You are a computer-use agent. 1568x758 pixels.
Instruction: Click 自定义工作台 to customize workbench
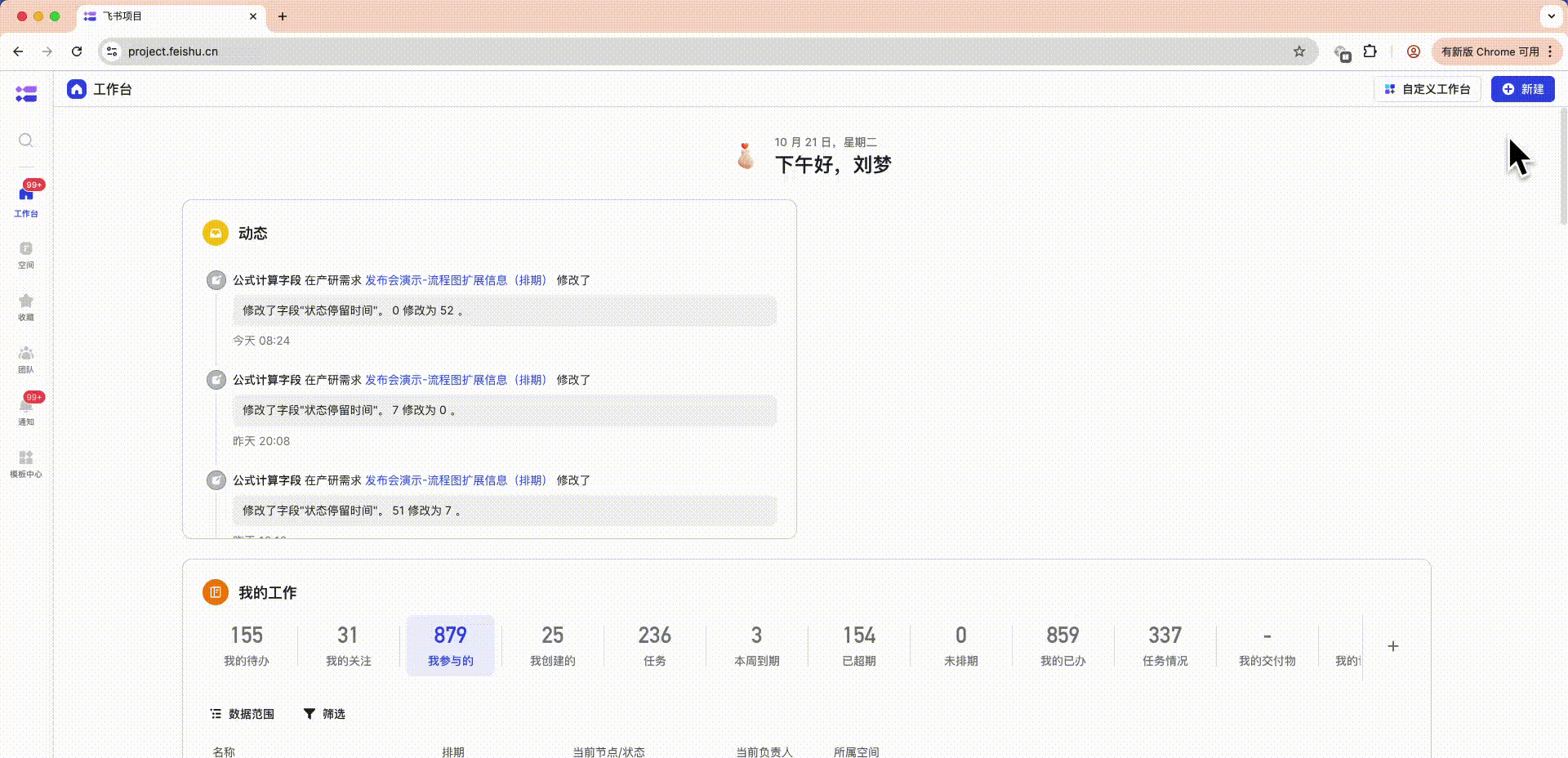[1427, 89]
